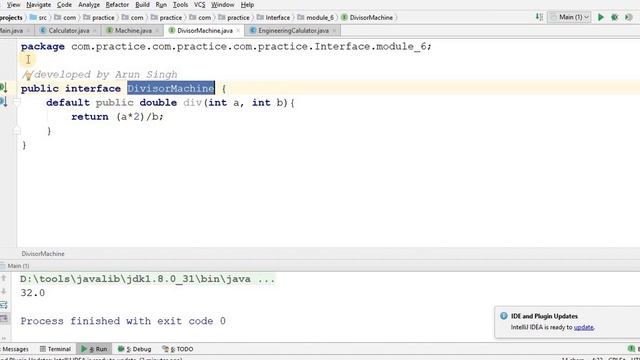Click 'Process finished with exit code 0' text
This screenshot has width=640, height=360.
pos(123,321)
